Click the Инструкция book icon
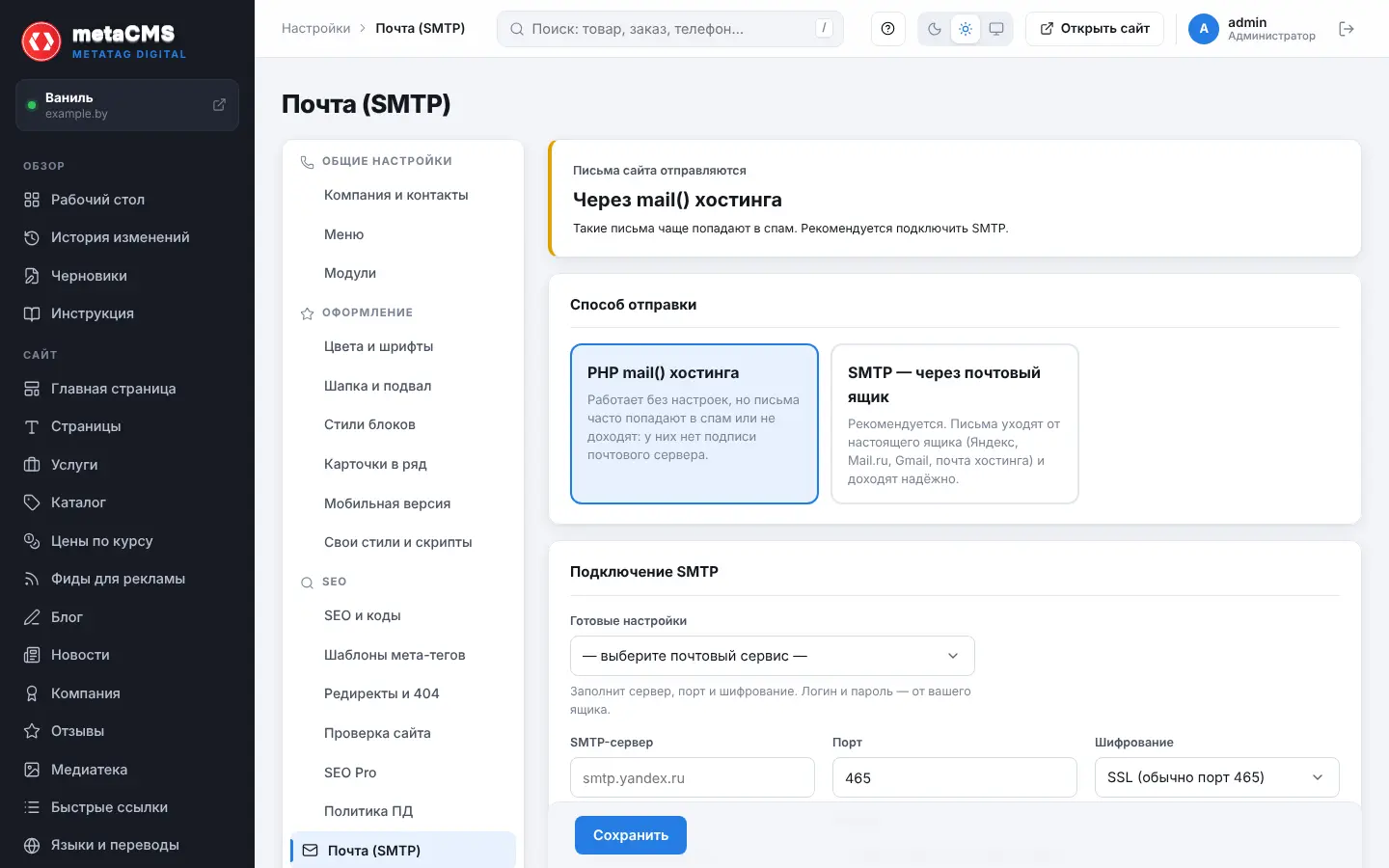 (32, 313)
